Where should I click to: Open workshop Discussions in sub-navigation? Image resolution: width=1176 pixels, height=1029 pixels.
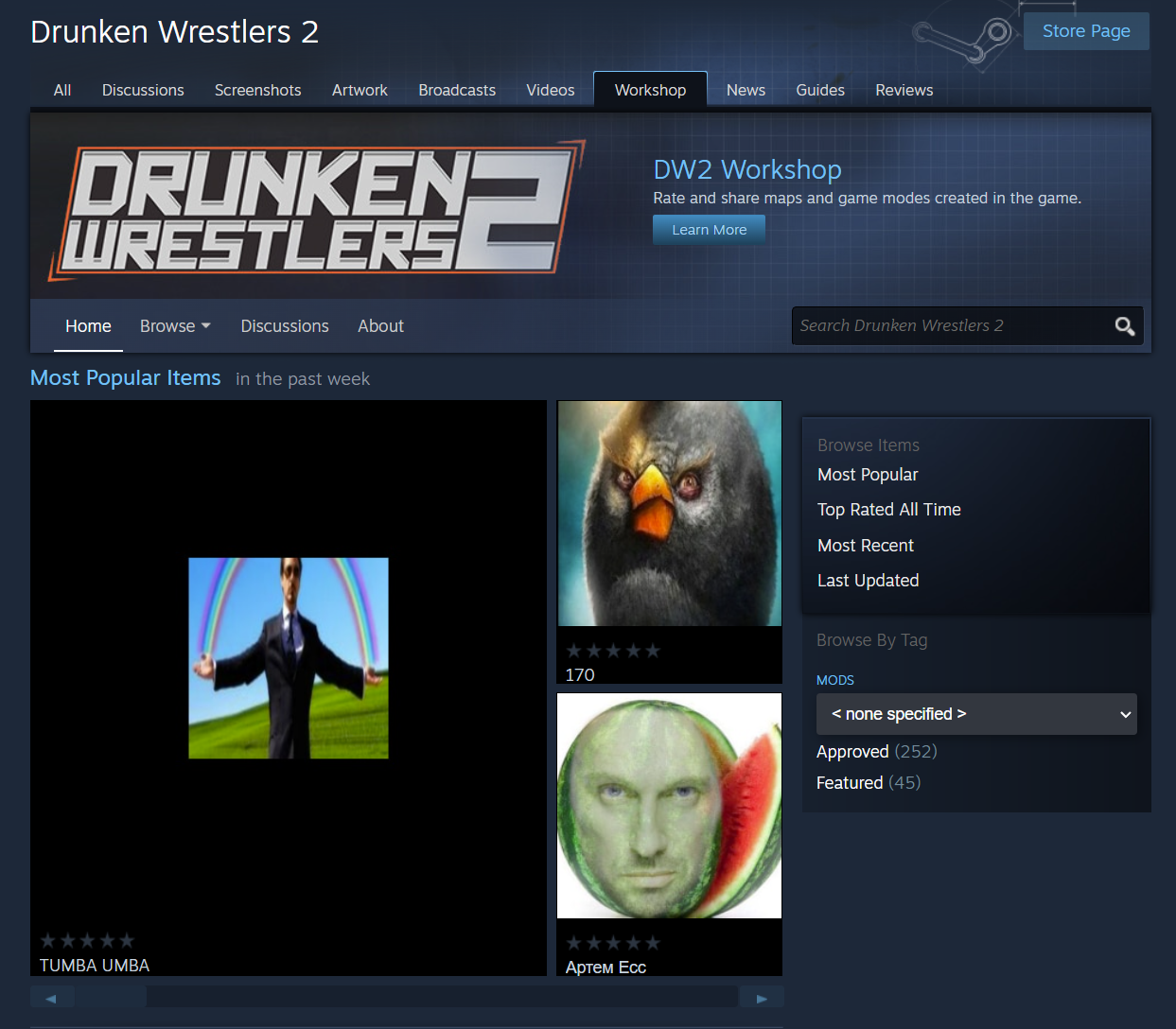[x=285, y=326]
